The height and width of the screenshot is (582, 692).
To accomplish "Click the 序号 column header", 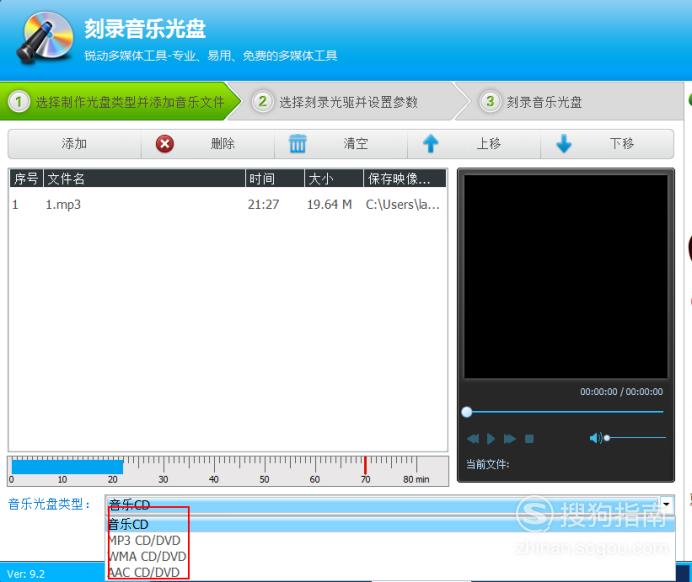I will click(x=26, y=179).
